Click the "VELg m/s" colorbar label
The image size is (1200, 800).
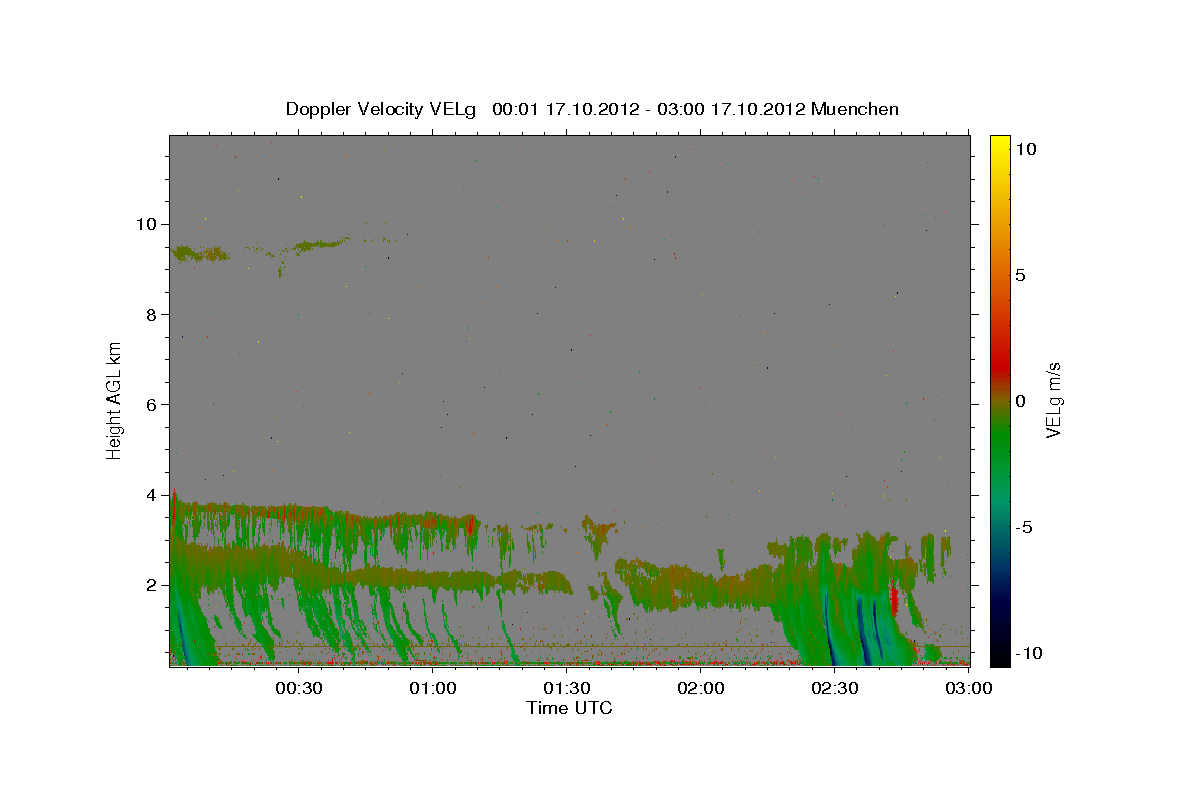click(x=1053, y=401)
